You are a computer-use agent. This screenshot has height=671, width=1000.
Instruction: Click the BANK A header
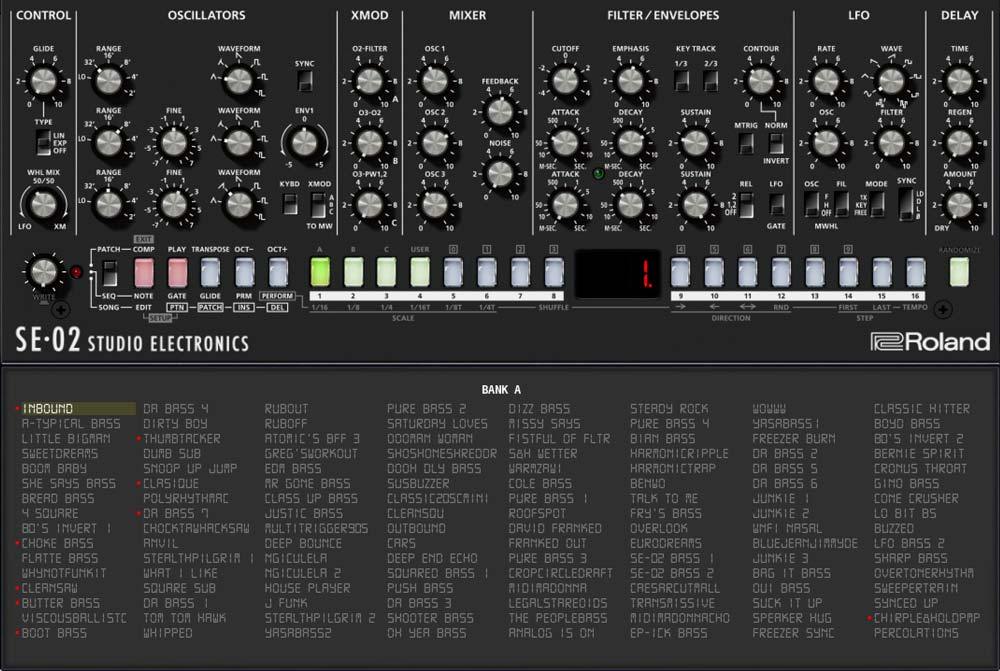click(x=501, y=390)
